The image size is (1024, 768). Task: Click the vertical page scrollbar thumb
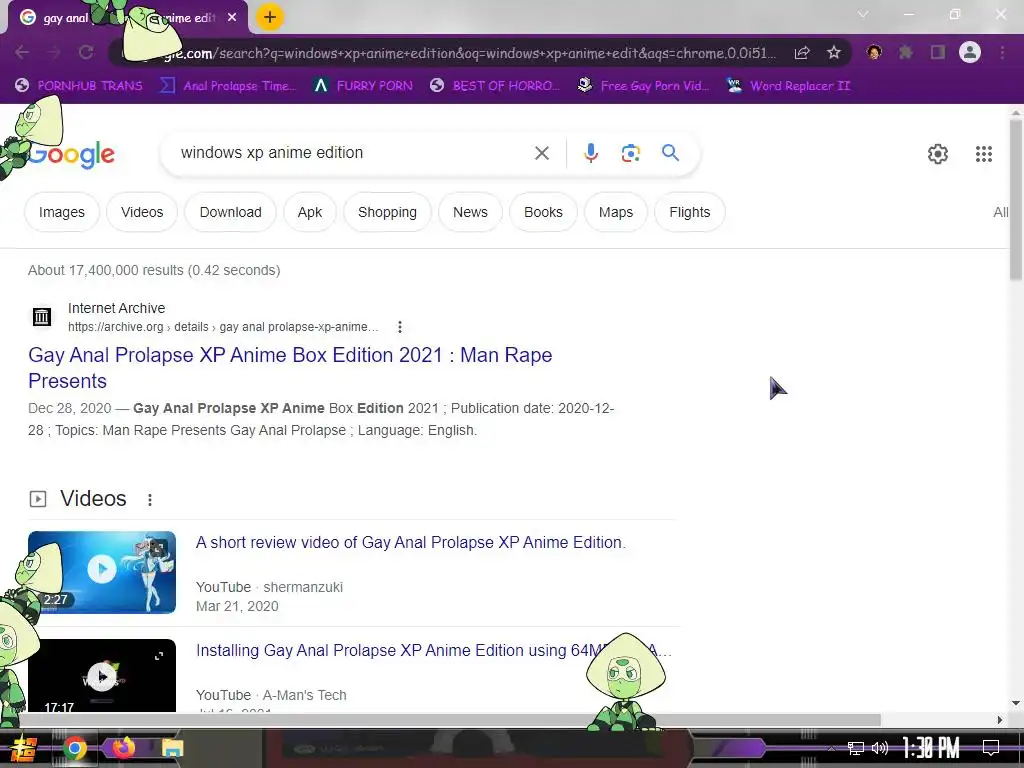[1016, 201]
